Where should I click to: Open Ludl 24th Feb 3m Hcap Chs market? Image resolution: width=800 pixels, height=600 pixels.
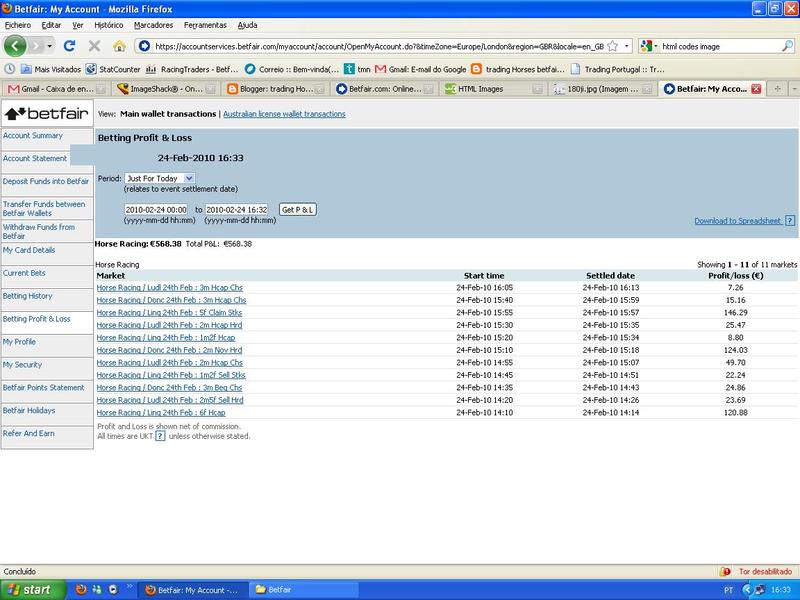tap(169, 288)
